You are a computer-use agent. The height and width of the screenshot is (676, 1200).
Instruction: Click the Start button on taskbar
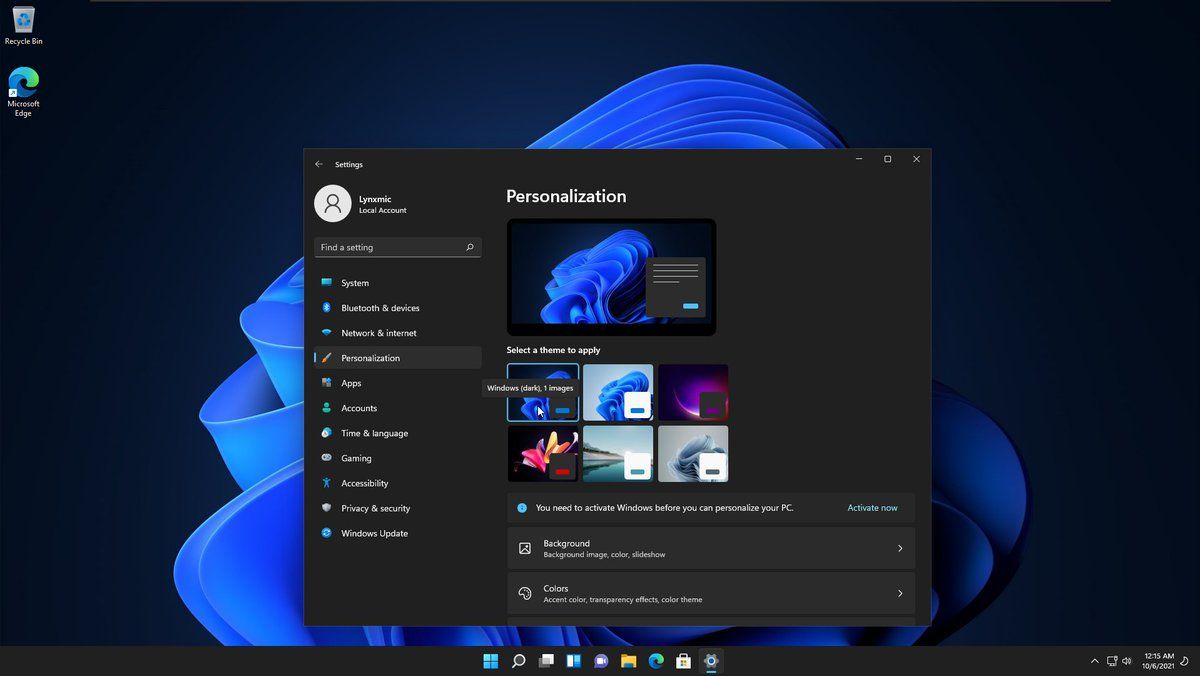(x=491, y=661)
